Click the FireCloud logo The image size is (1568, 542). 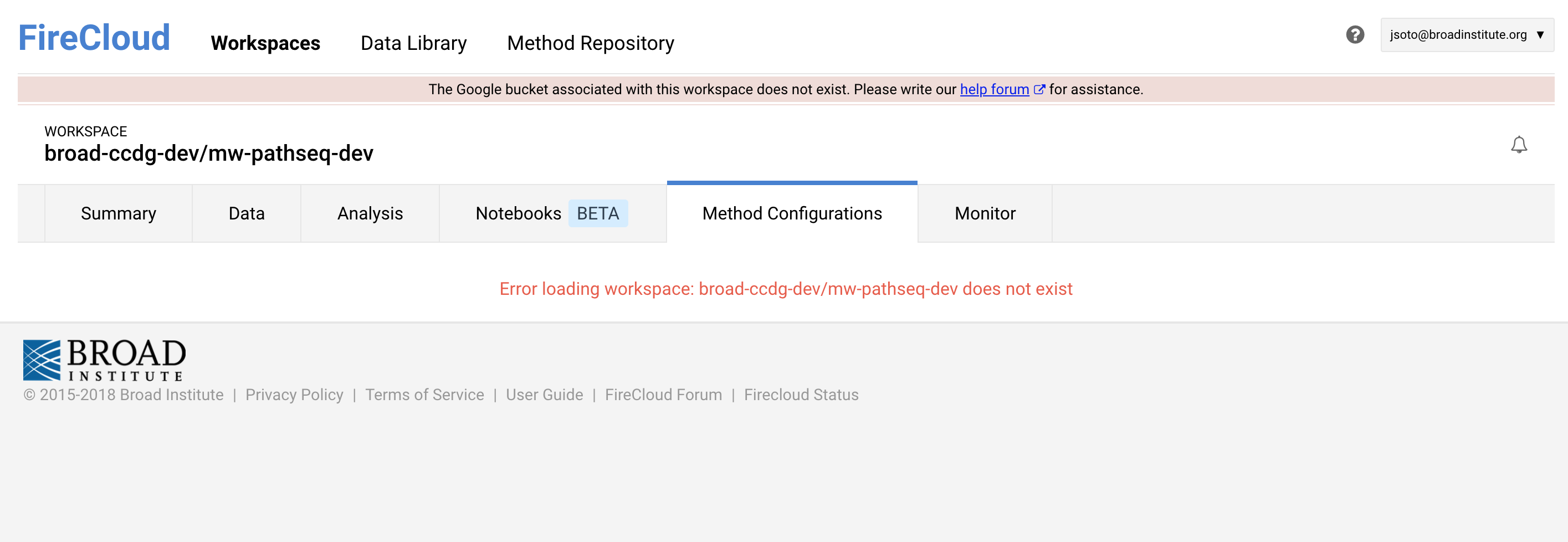pyautogui.click(x=94, y=38)
